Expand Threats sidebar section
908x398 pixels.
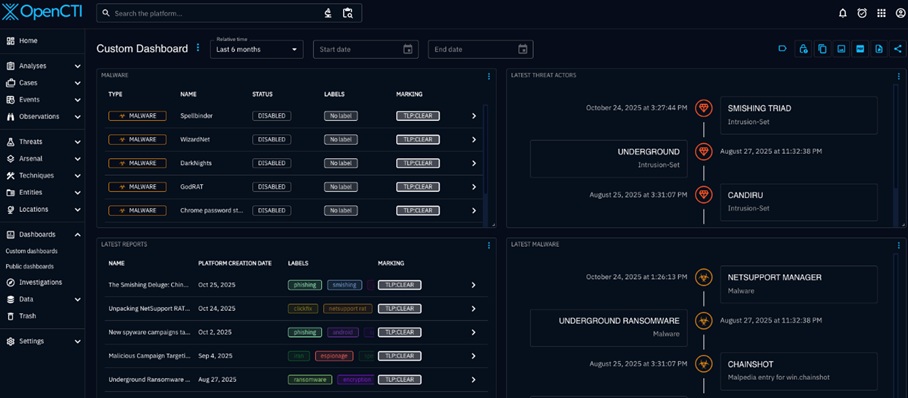click(x=78, y=142)
